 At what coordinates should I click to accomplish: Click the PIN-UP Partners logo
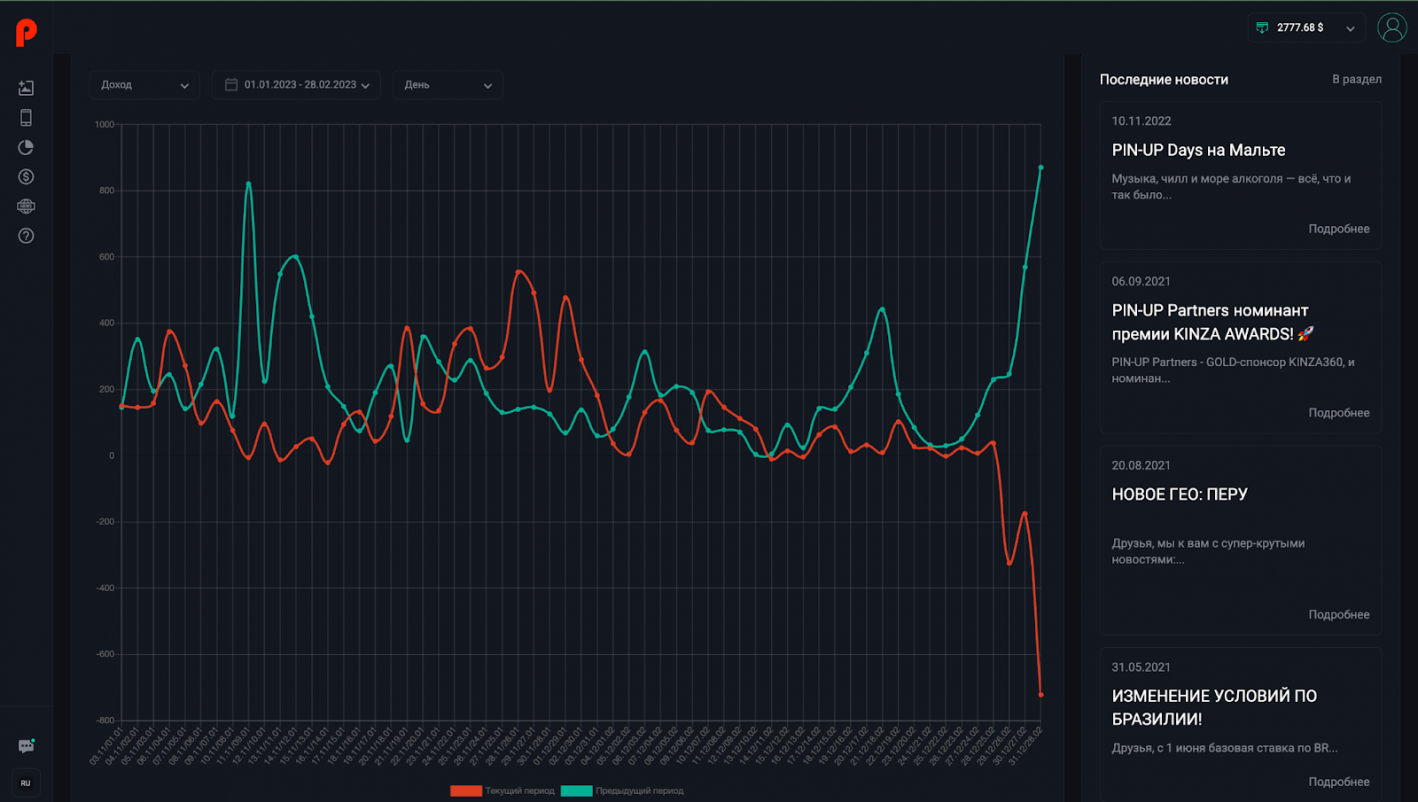[x=26, y=32]
